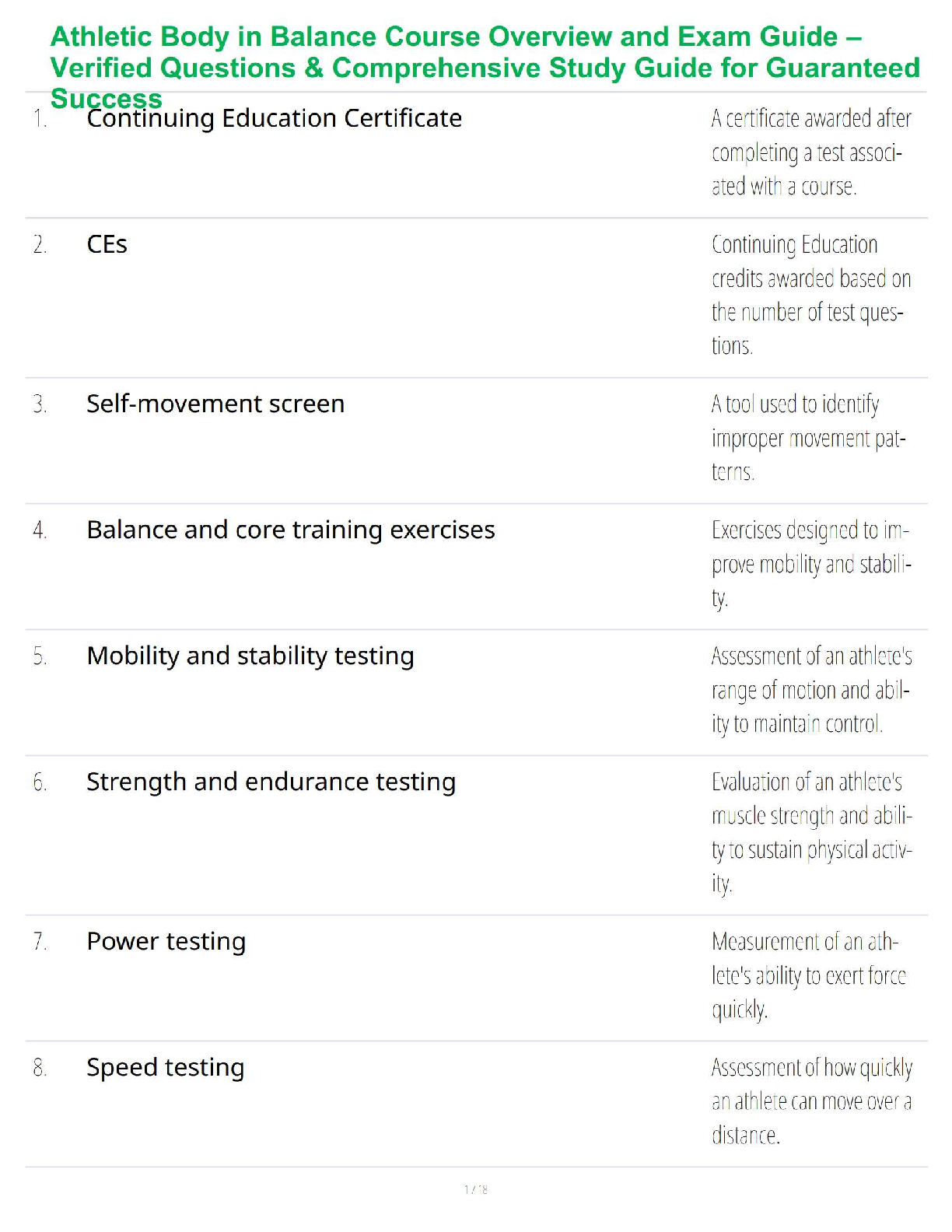Click the "Continuing Education credits awarded" definition

[x=810, y=295]
